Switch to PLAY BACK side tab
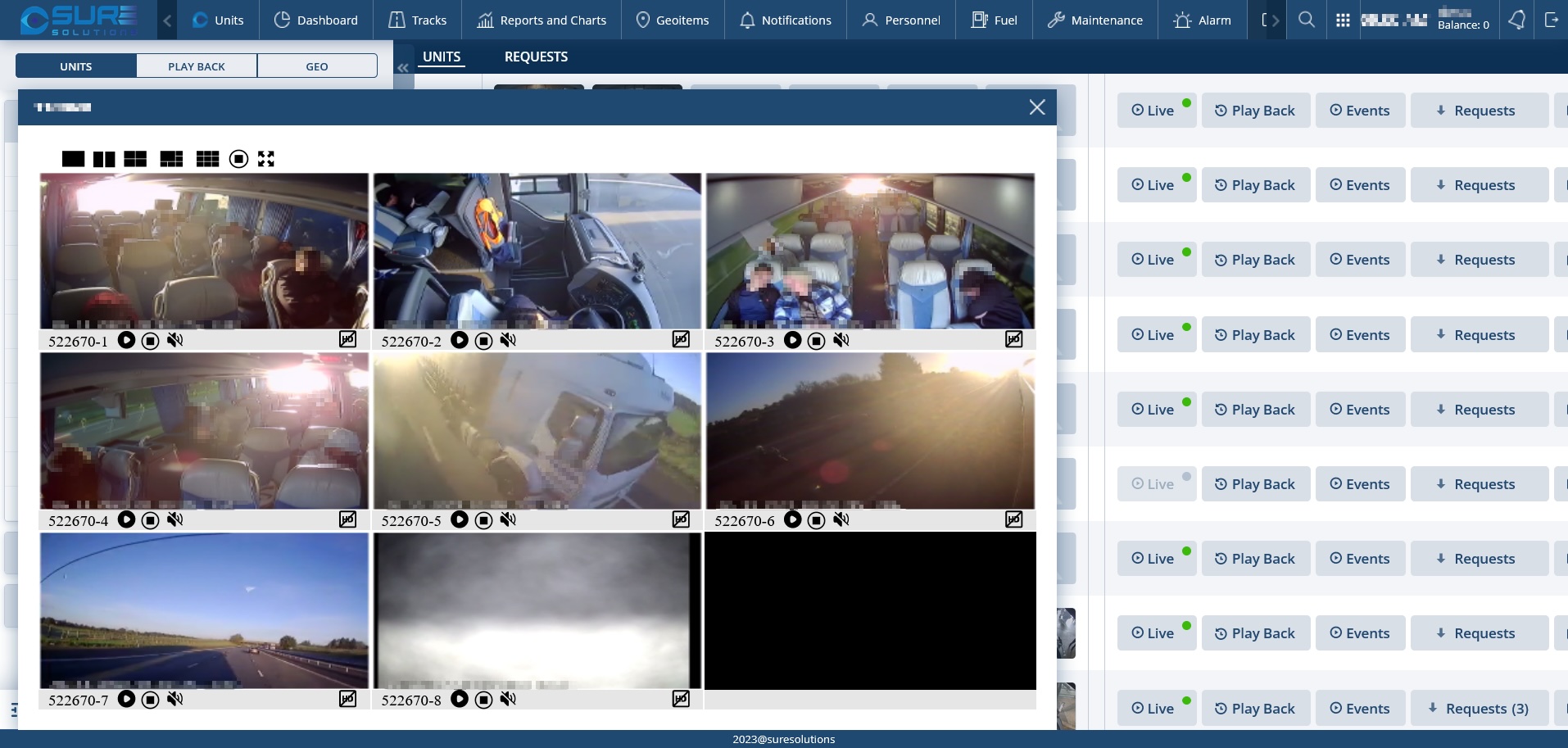 197,66
